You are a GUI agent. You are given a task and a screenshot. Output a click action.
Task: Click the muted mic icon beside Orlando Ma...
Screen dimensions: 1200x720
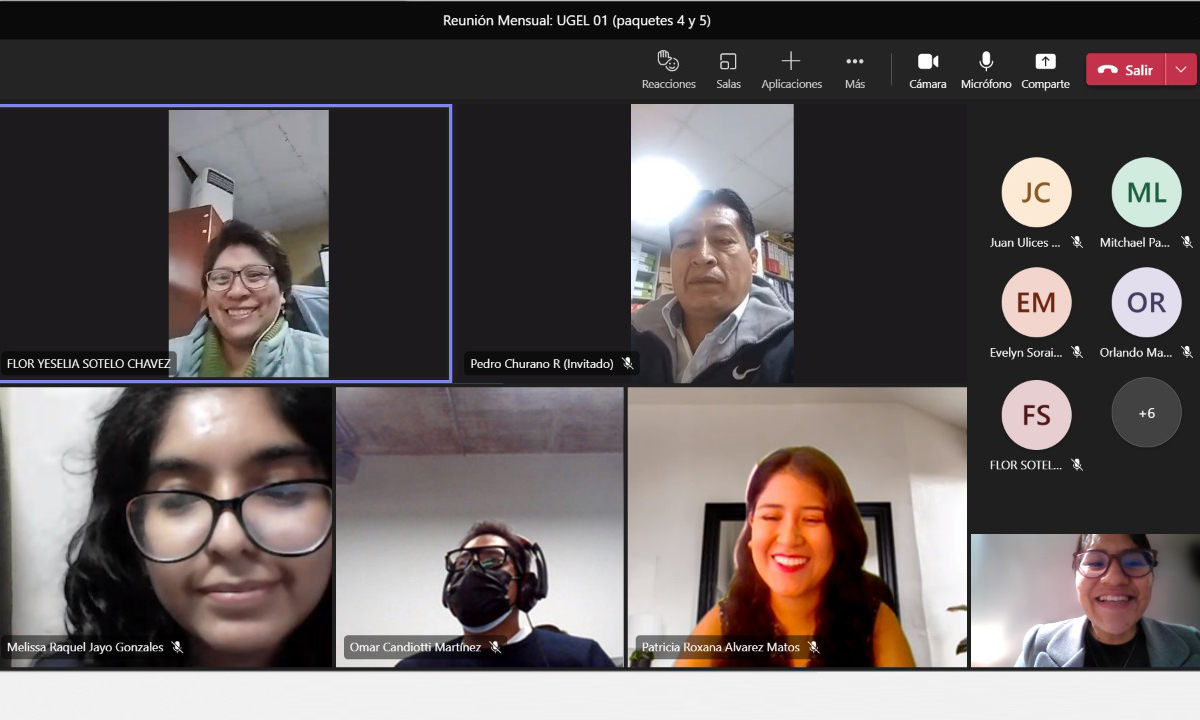tap(1187, 352)
